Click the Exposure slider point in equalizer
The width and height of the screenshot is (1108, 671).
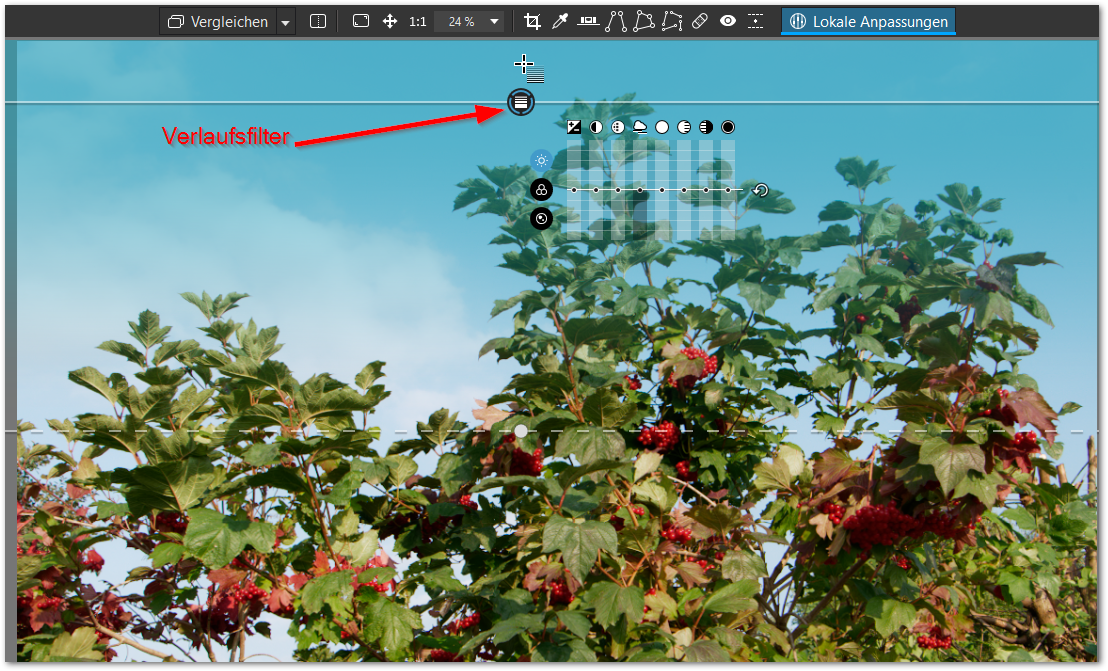point(574,189)
